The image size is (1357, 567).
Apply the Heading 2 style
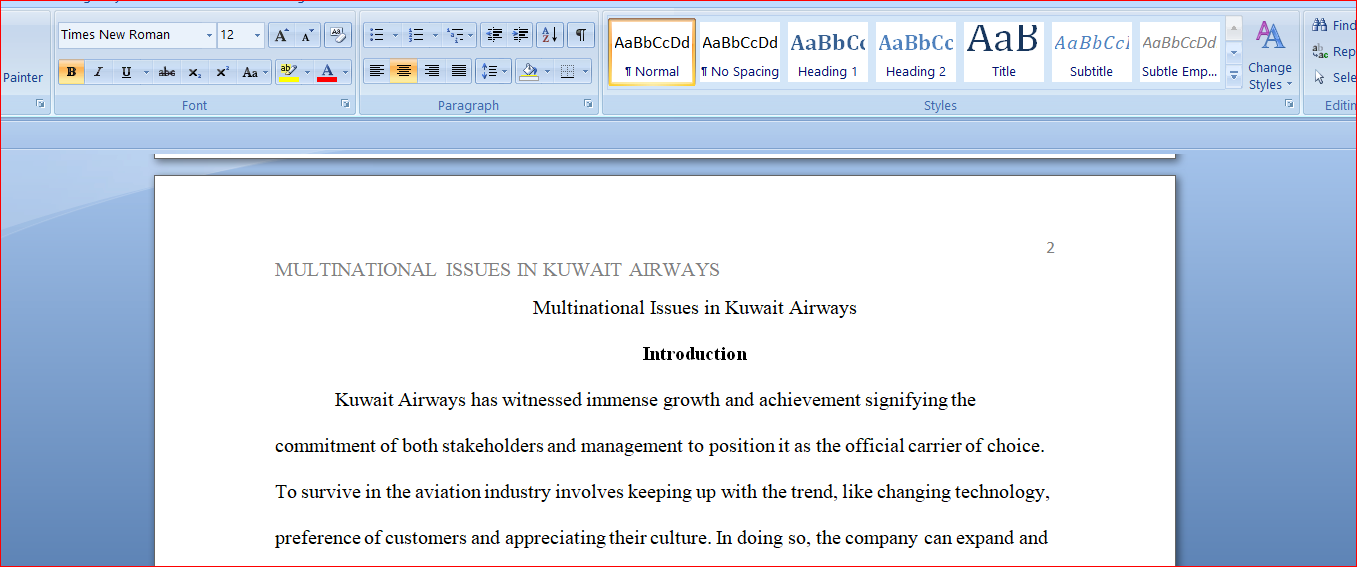(916, 52)
